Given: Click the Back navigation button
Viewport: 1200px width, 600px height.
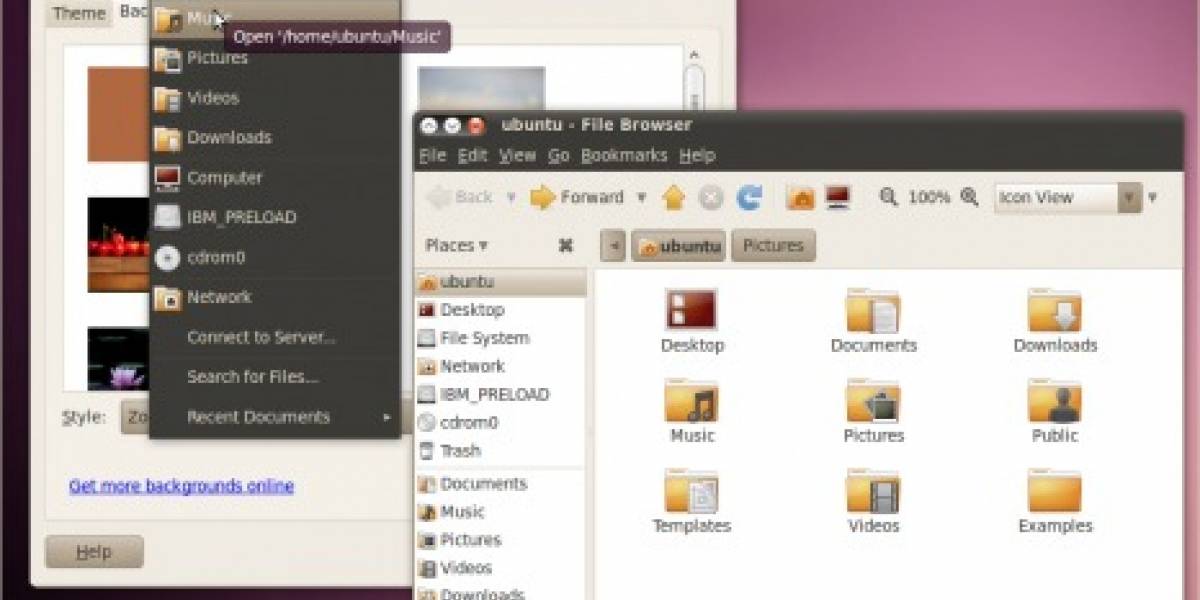Looking at the screenshot, I should (x=462, y=198).
